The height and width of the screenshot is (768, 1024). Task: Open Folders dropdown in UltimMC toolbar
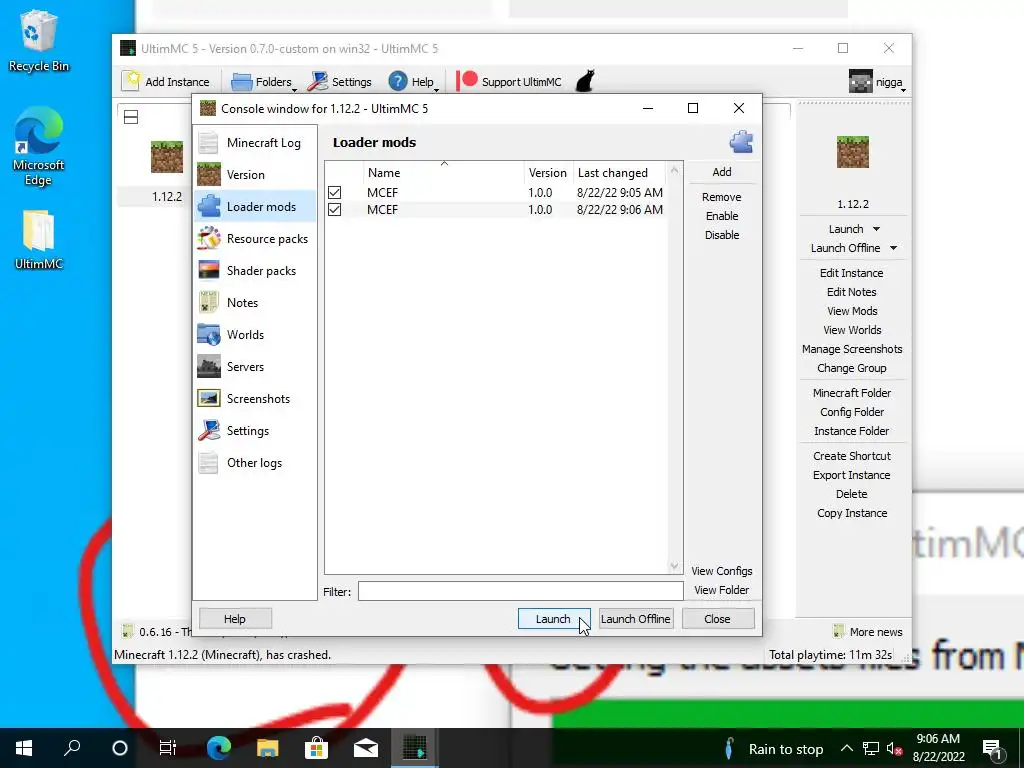pos(264,82)
